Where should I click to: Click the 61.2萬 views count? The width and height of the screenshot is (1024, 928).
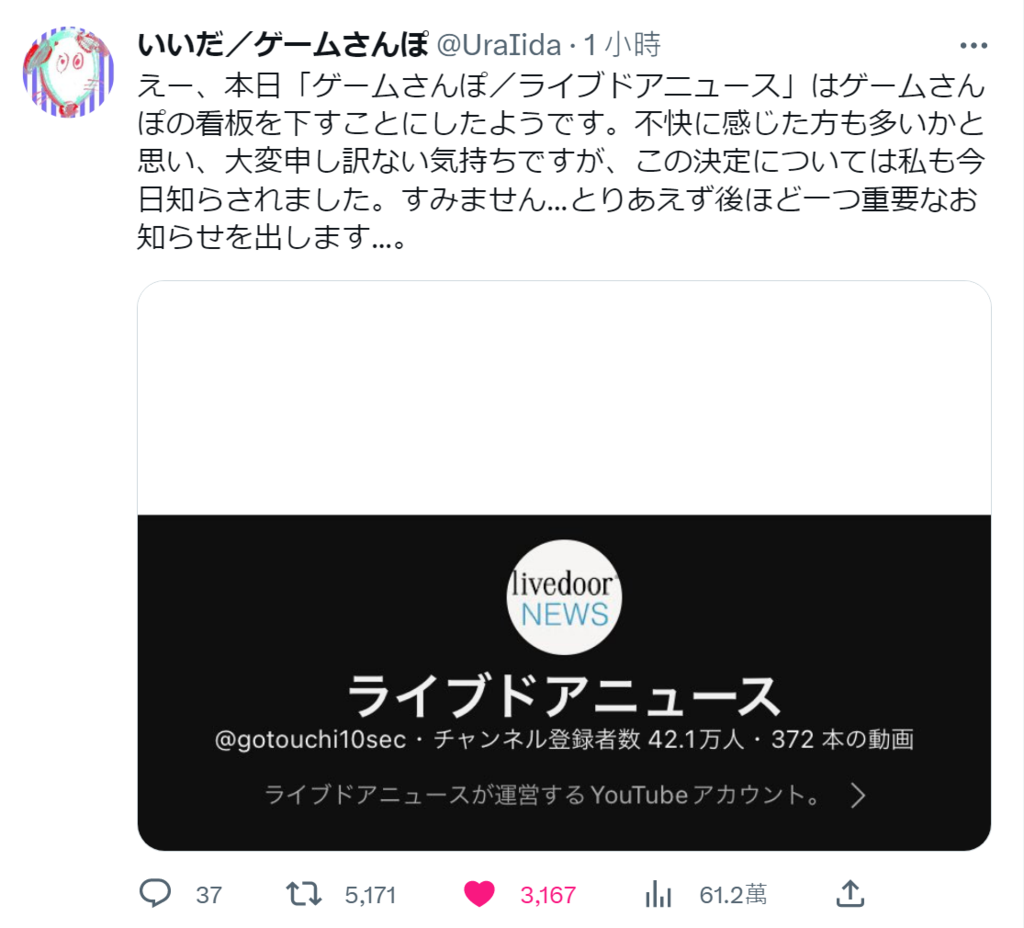point(733,894)
